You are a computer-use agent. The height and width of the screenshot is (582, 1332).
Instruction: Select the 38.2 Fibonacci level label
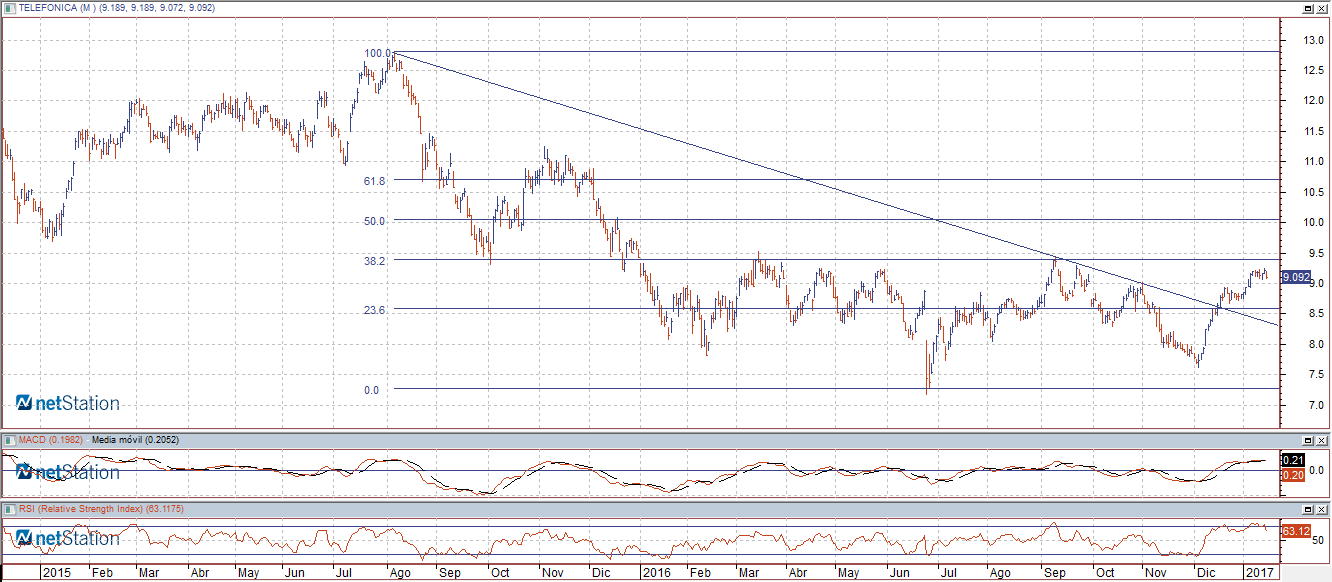(375, 261)
